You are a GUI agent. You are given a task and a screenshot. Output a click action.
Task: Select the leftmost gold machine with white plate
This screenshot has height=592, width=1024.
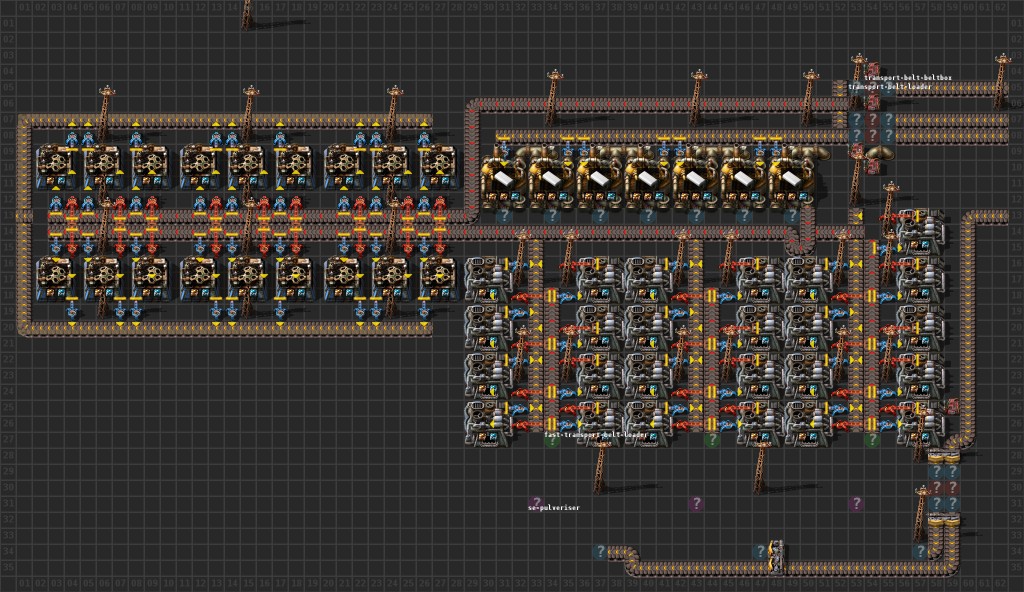click(504, 178)
